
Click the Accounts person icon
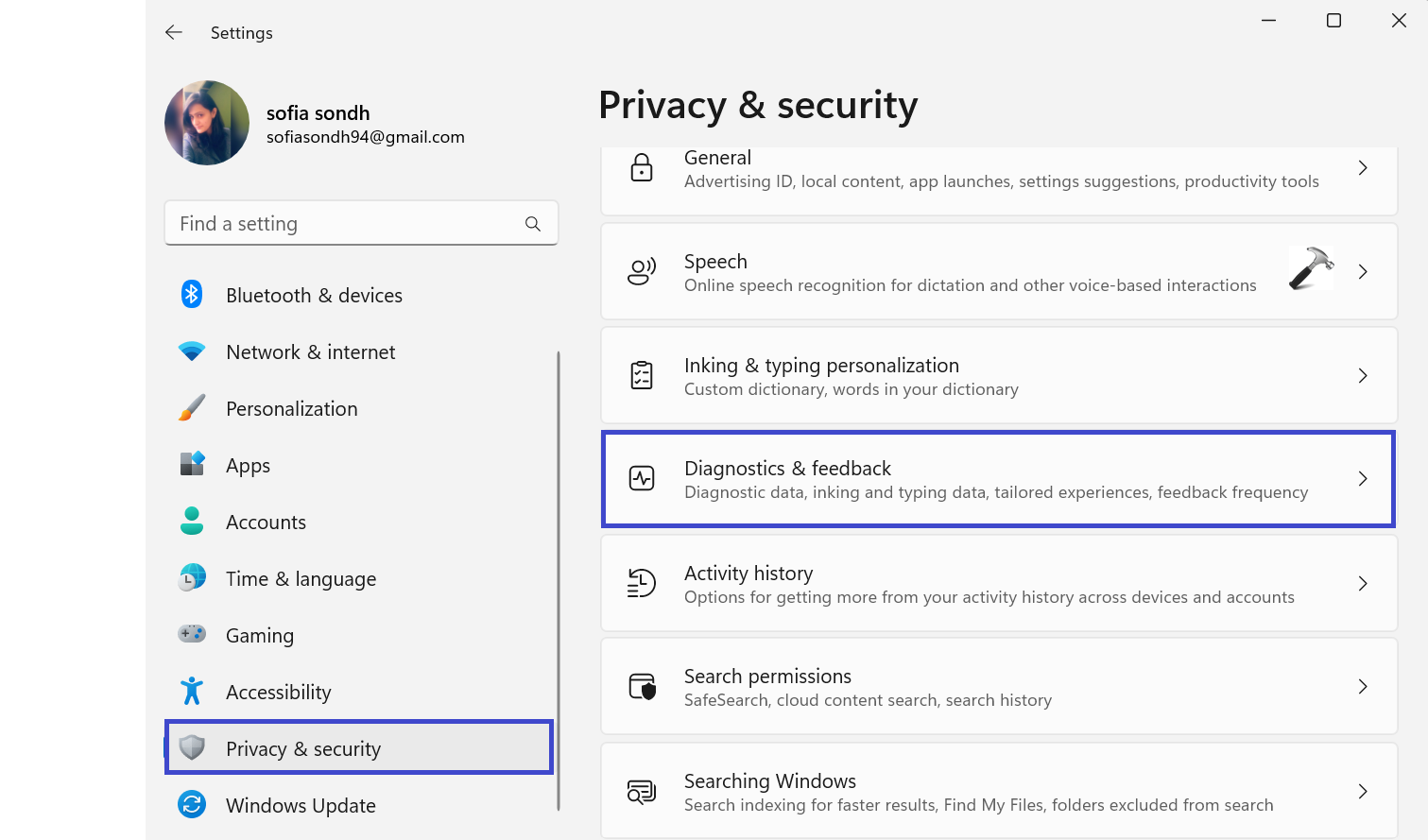tap(192, 522)
